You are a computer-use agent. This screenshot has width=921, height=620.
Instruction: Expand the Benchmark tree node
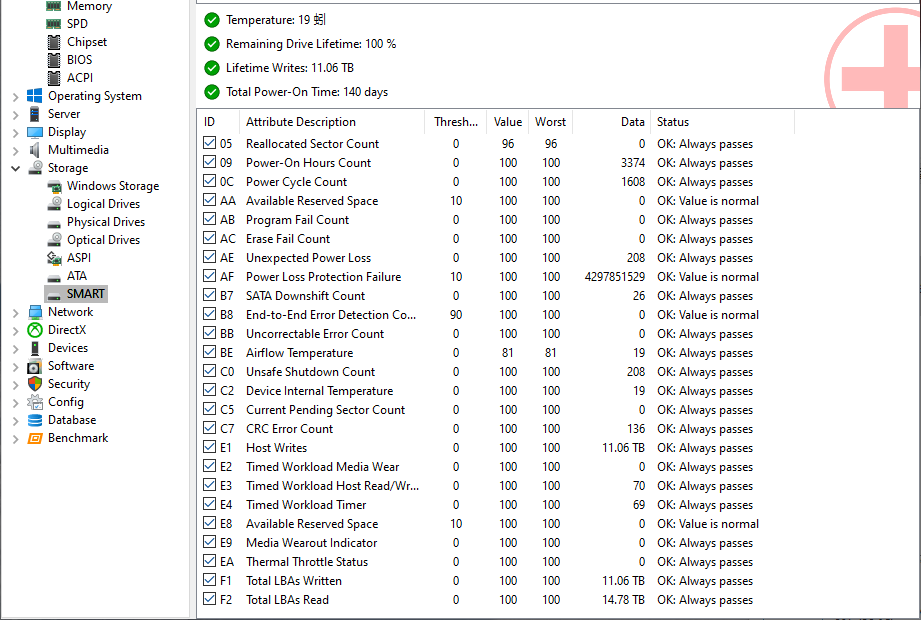pyautogui.click(x=15, y=439)
